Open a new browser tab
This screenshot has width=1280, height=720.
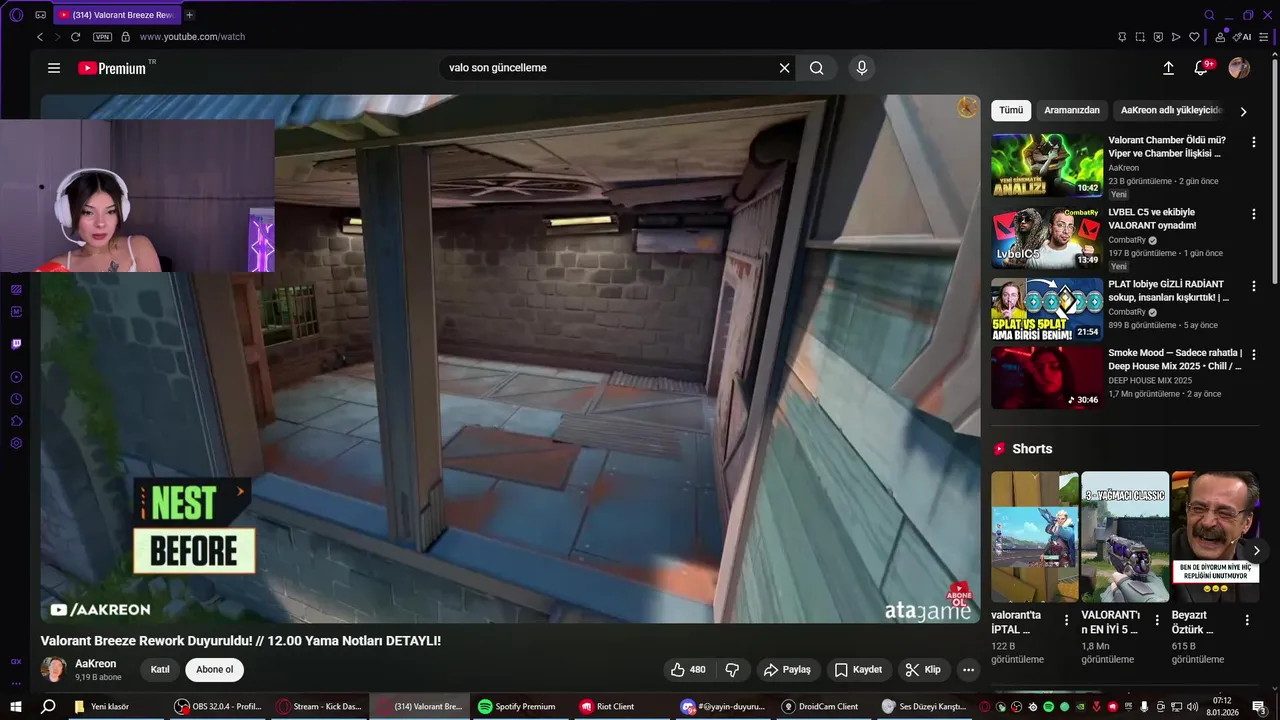coord(190,15)
